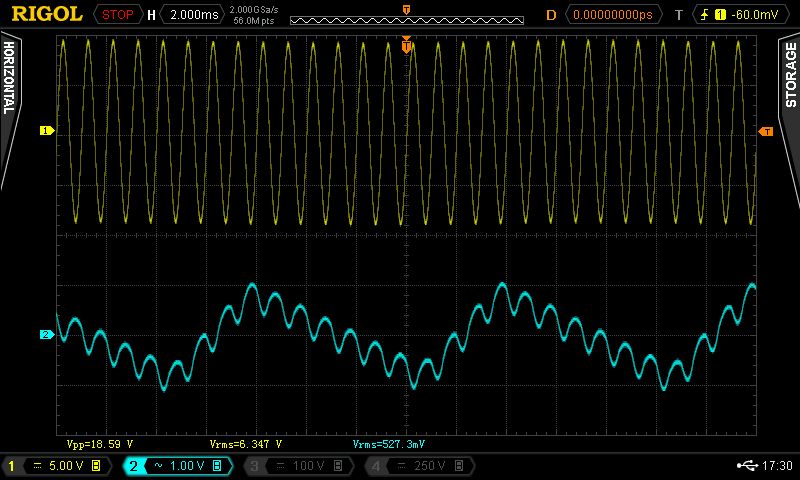Click the yellow channel 1 ground marker
The height and width of the screenshot is (480, 800).
pyautogui.click(x=45, y=131)
